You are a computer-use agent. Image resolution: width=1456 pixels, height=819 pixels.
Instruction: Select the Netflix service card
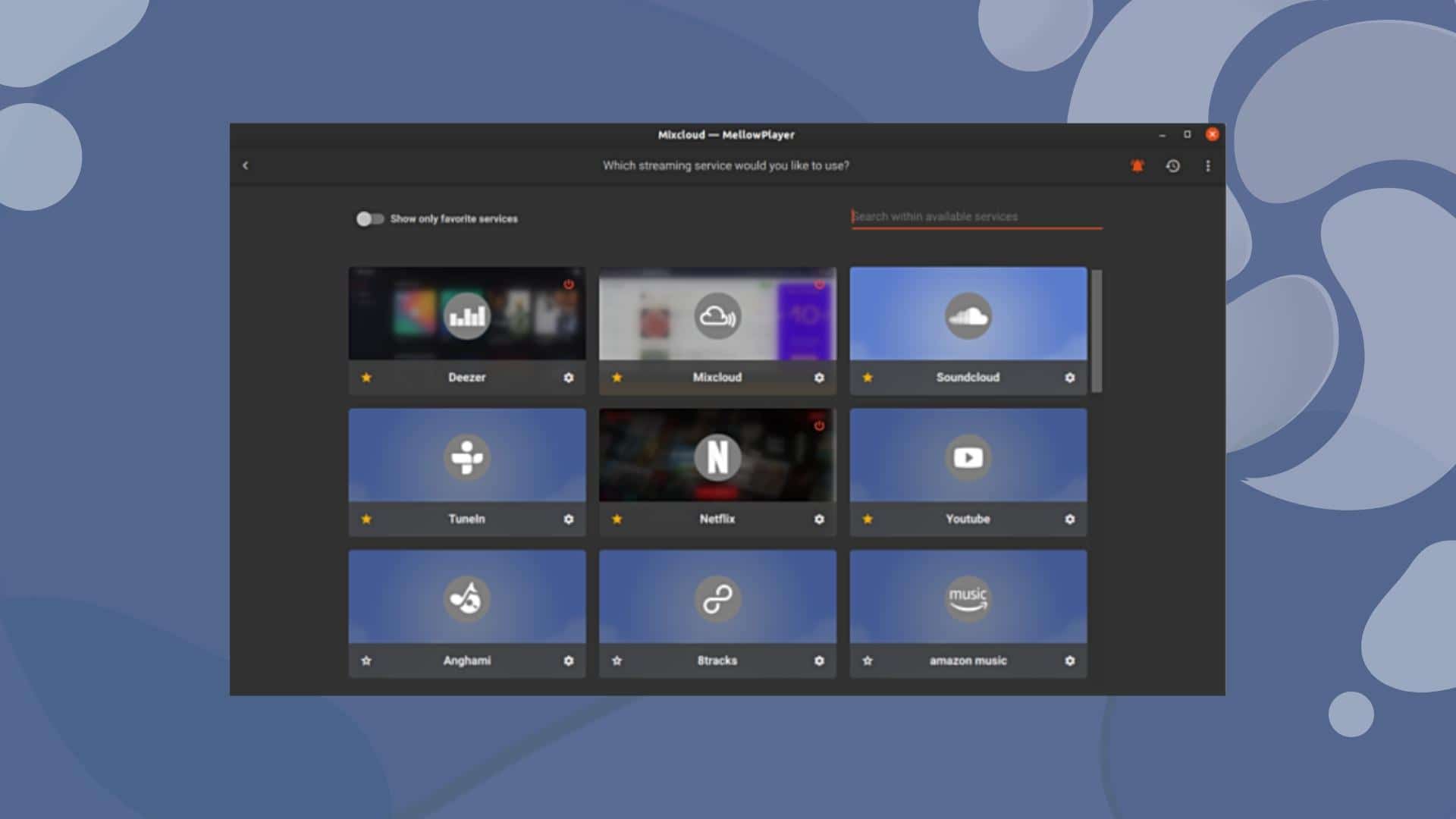717,472
